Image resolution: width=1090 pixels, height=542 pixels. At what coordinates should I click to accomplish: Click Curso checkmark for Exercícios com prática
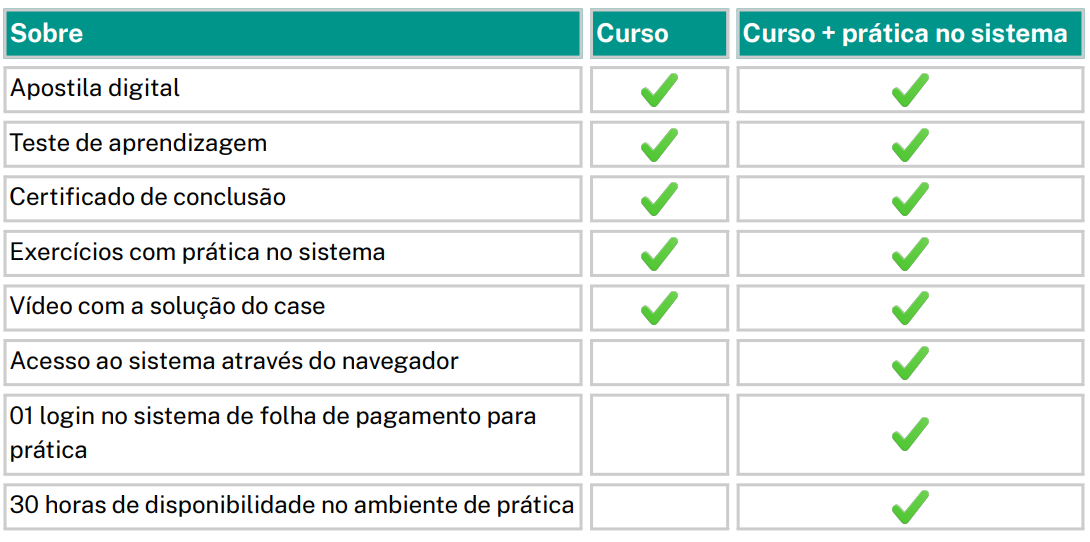coord(659,254)
